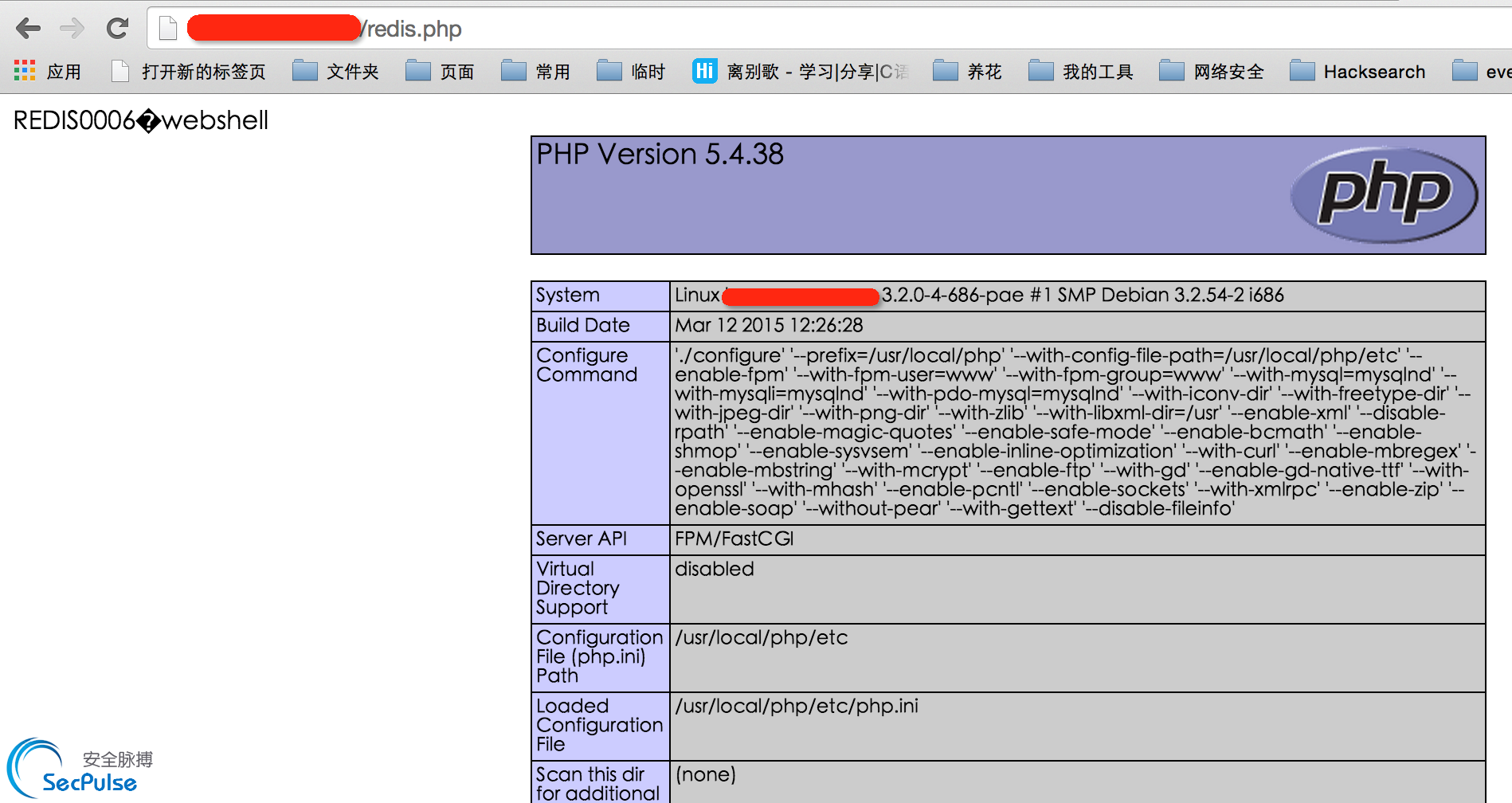Click the browser forward arrow

pos(72,29)
